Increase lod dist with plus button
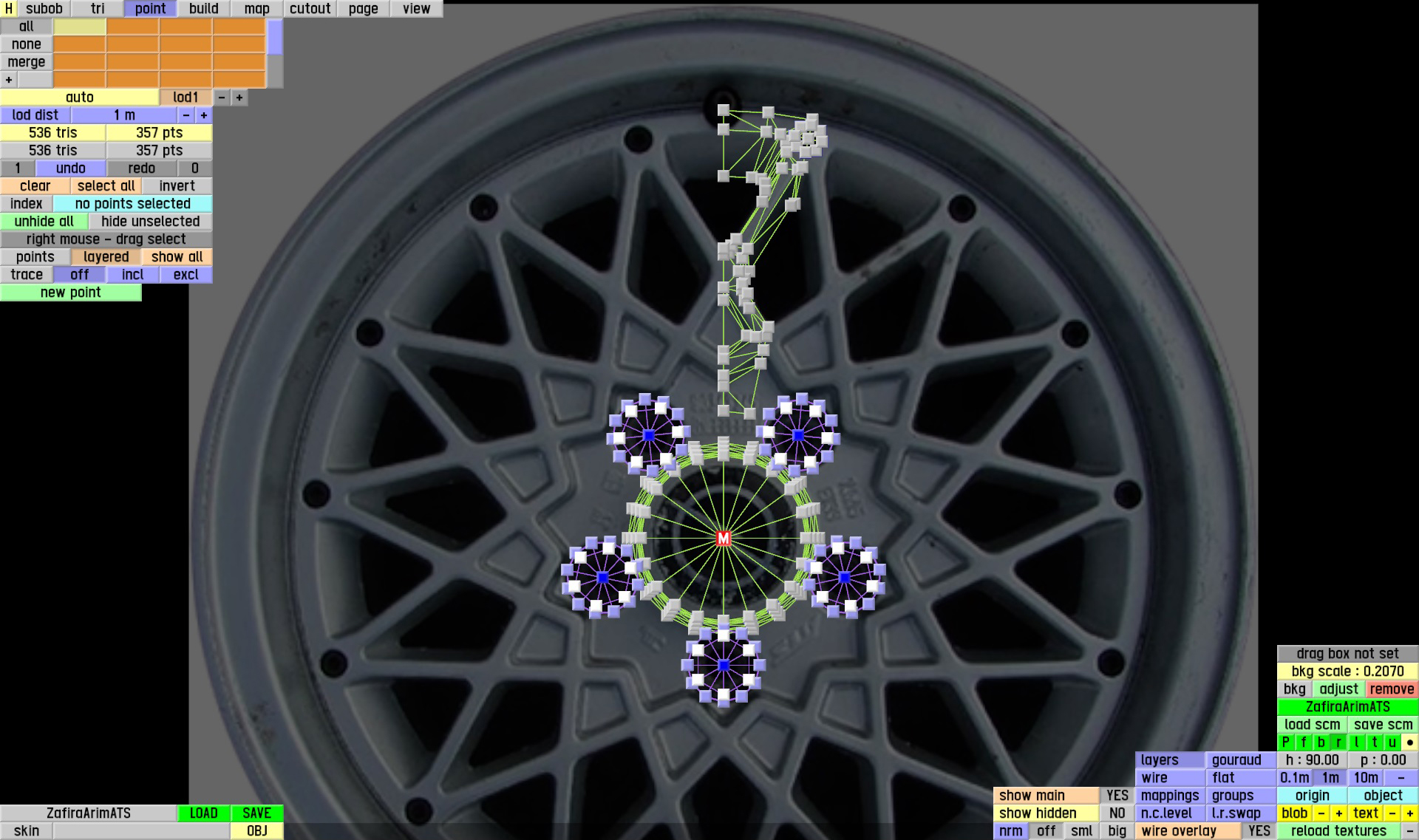The width and height of the screenshot is (1419, 840). 204,115
